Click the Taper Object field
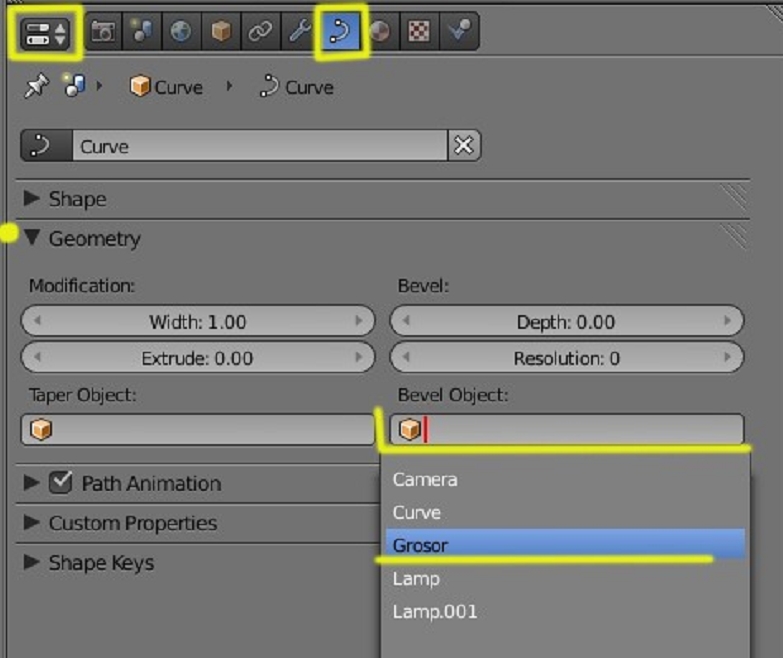This screenshot has width=783, height=658. point(197,430)
